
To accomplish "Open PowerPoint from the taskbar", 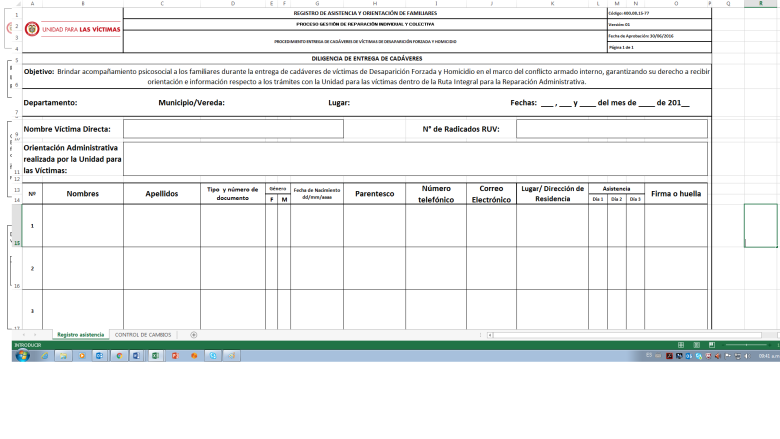I will [175, 355].
